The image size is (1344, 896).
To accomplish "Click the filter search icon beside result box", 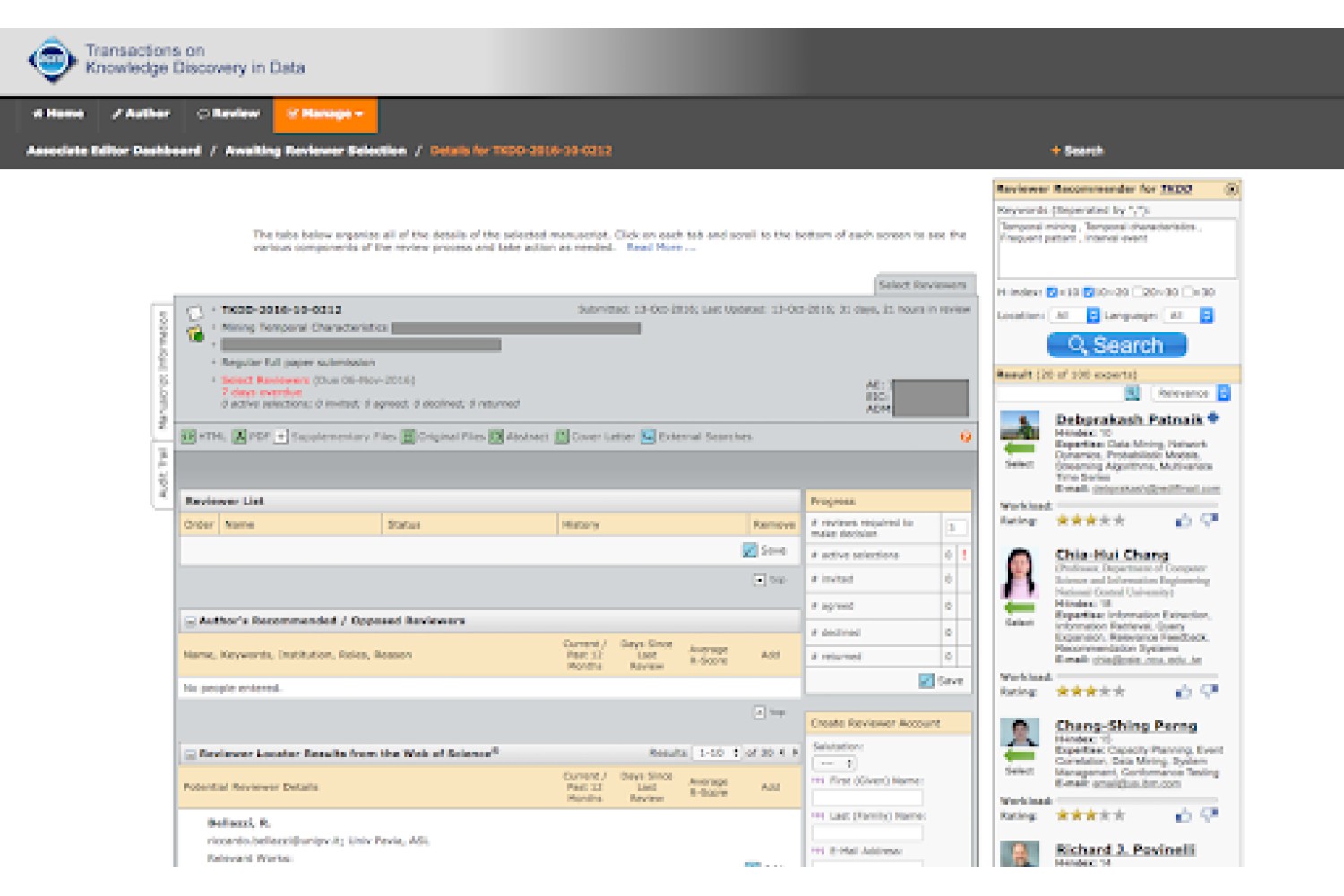I will click(1132, 392).
